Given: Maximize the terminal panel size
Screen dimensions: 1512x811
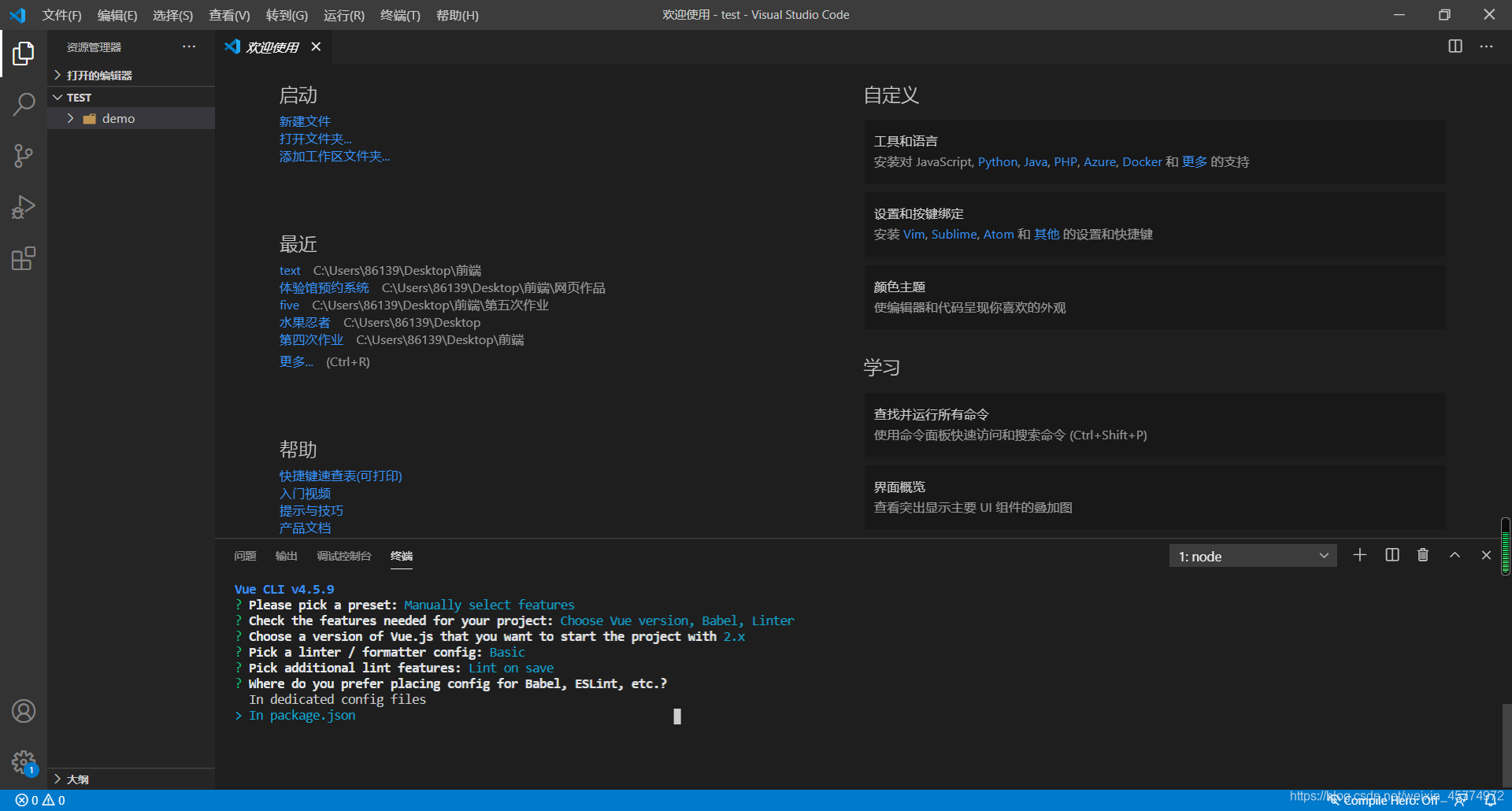Looking at the screenshot, I should 1455,555.
